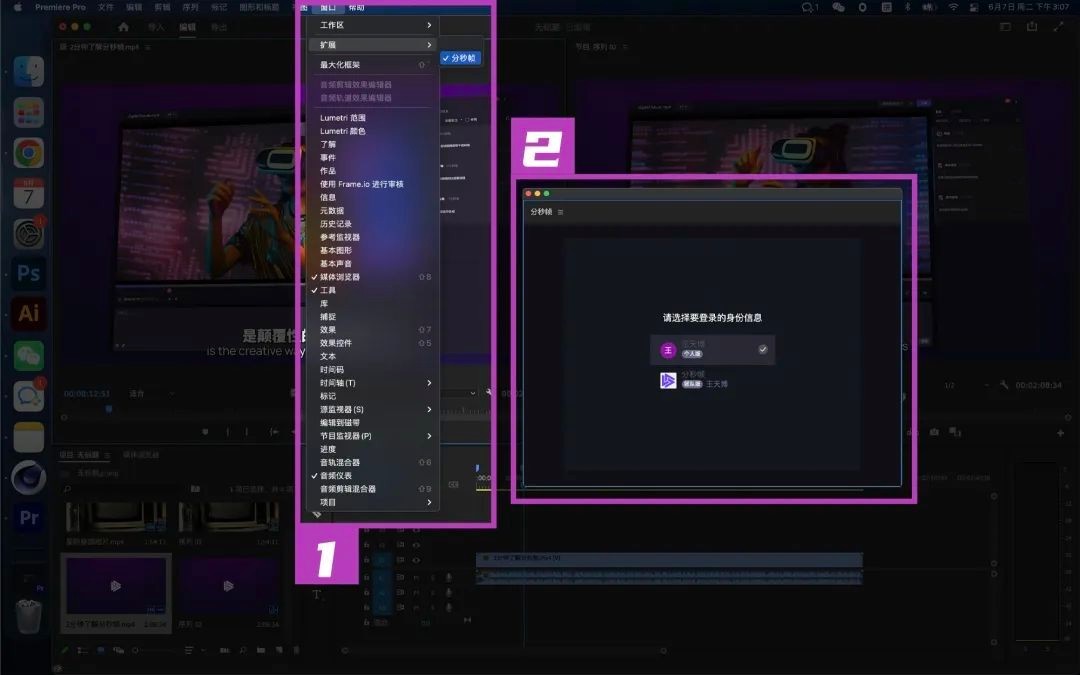Select the personal account identity option
Viewport: 1080px width, 675px height.
[712, 349]
